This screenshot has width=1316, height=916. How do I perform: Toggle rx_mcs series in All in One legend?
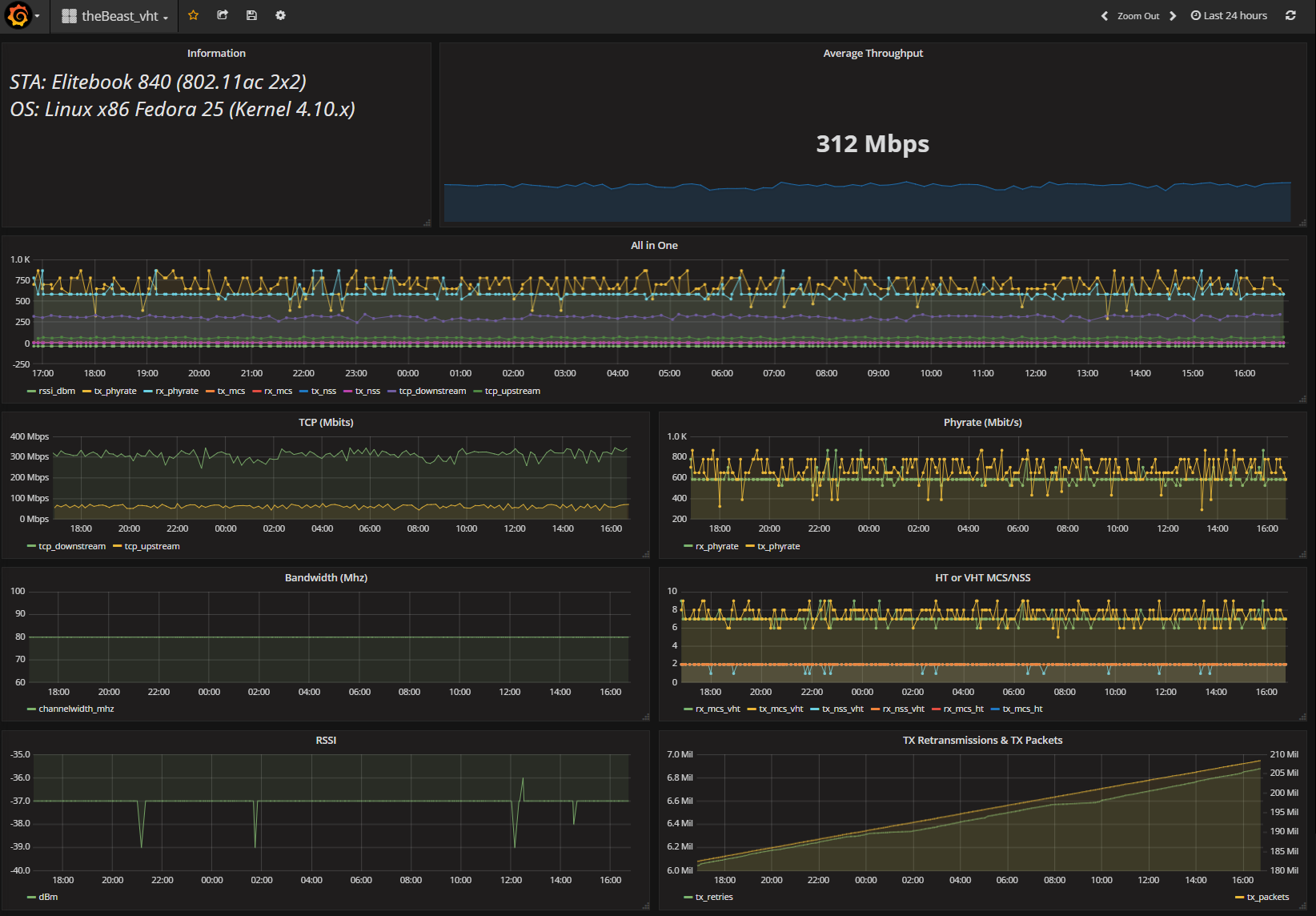click(278, 391)
